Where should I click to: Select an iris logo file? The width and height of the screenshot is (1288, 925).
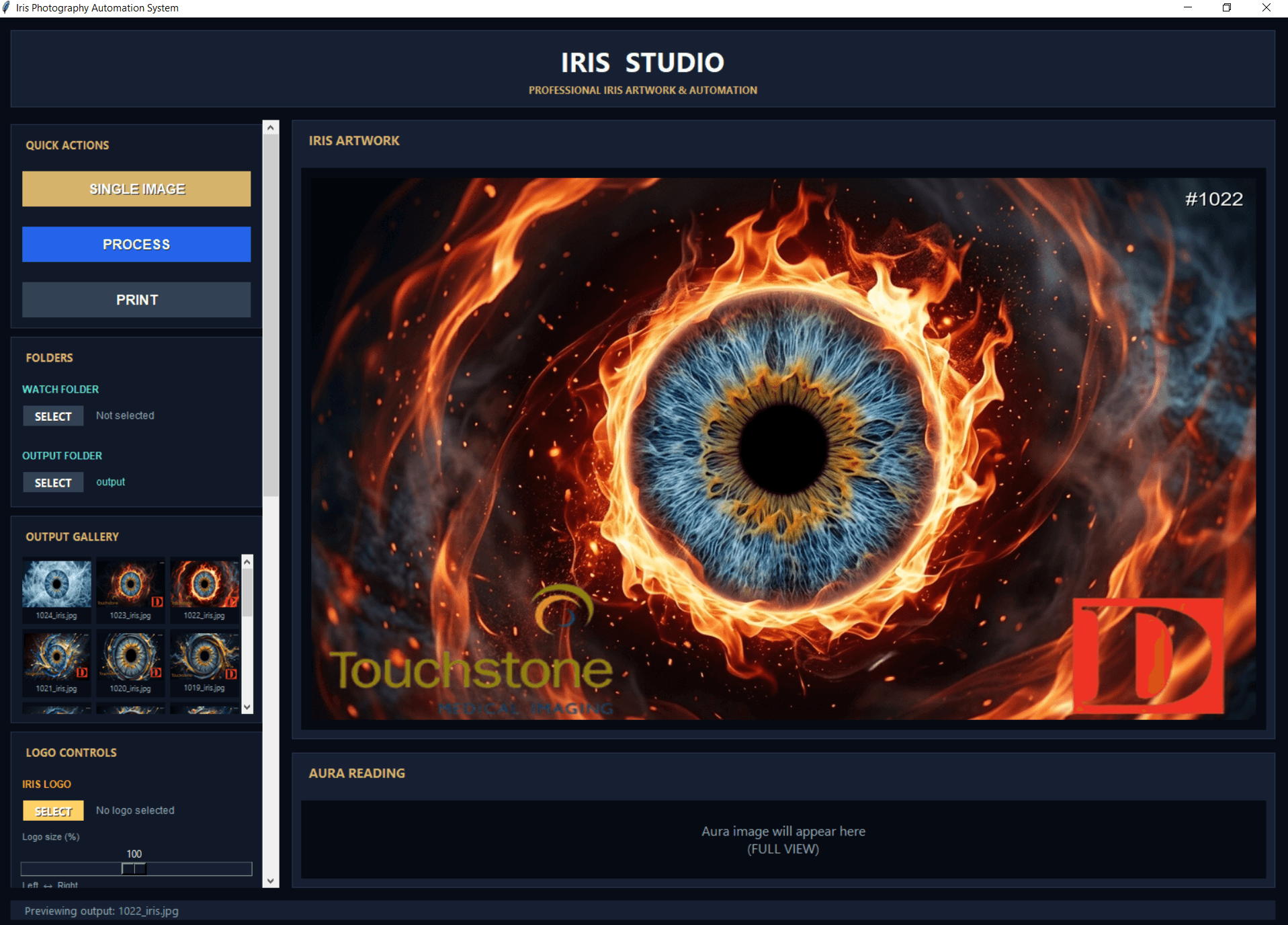(53, 811)
